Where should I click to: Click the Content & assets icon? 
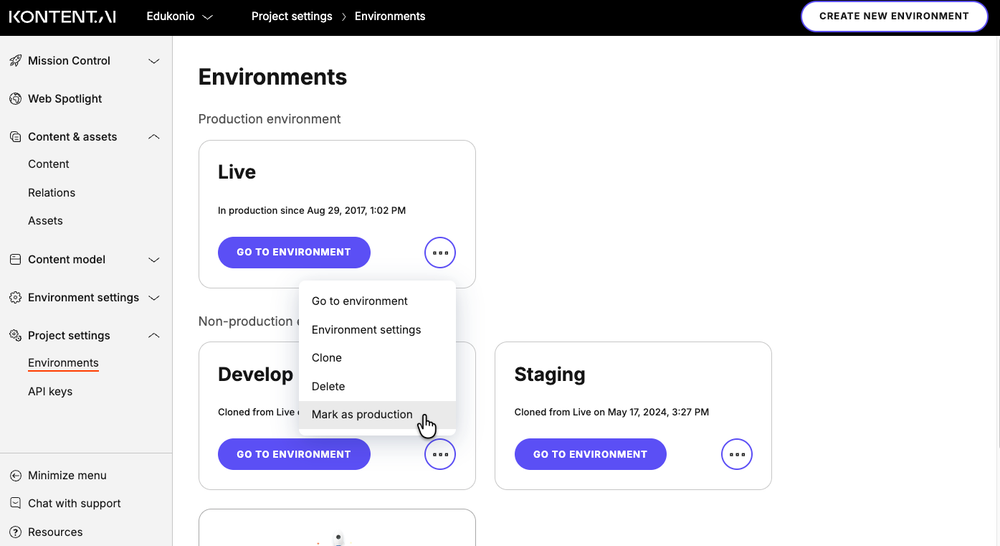coord(15,137)
